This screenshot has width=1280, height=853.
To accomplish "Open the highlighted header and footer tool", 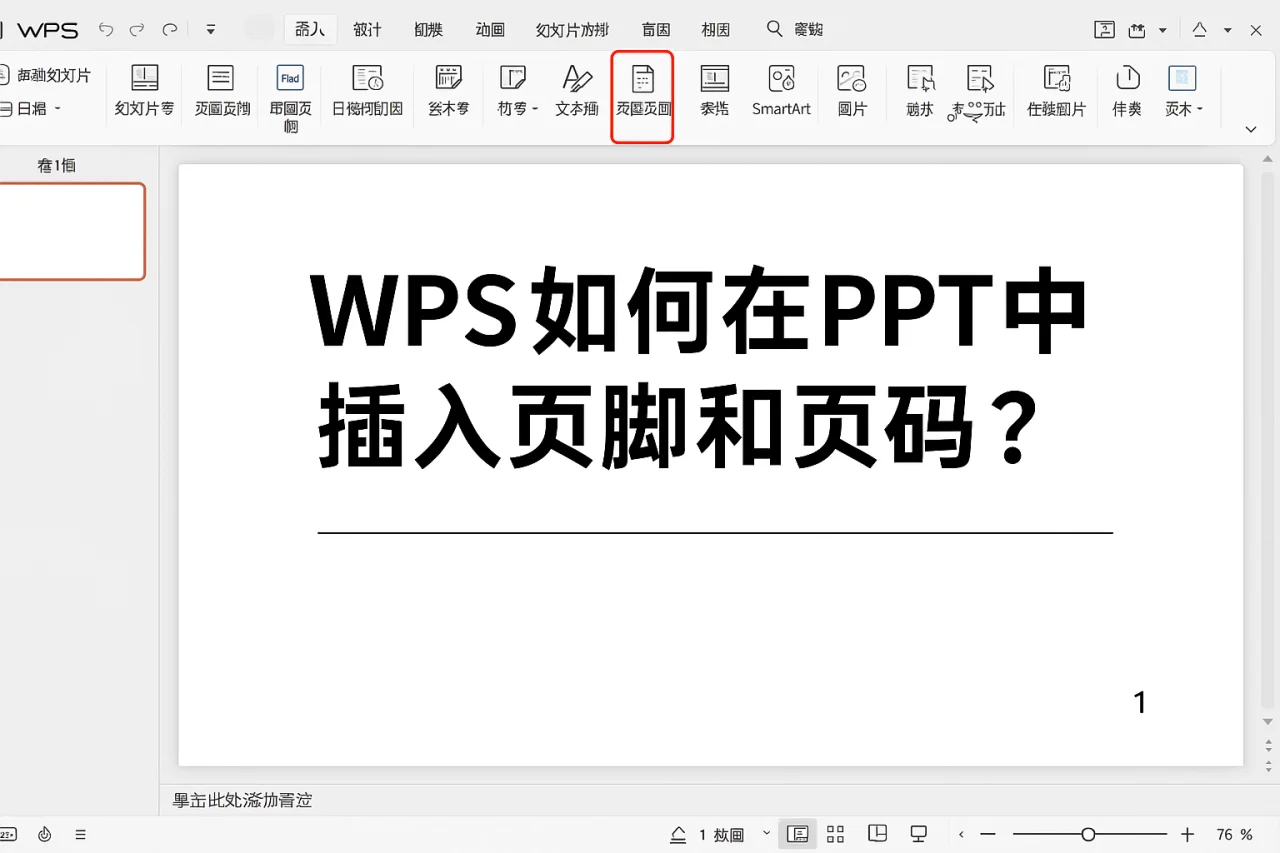I will 642,95.
